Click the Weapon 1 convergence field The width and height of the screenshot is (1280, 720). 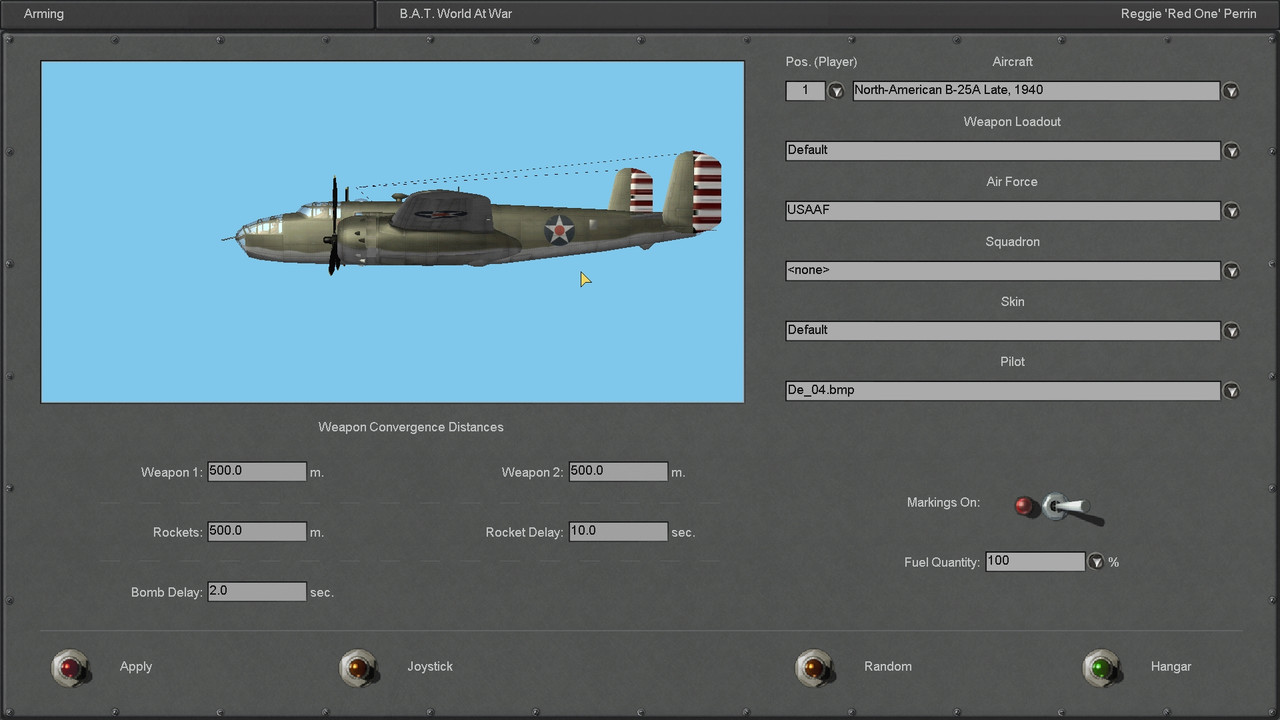pos(256,471)
